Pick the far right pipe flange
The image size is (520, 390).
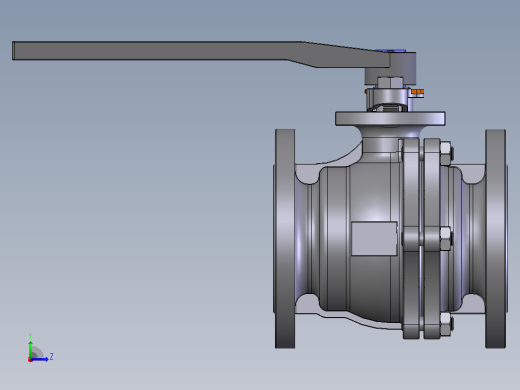[496, 239]
